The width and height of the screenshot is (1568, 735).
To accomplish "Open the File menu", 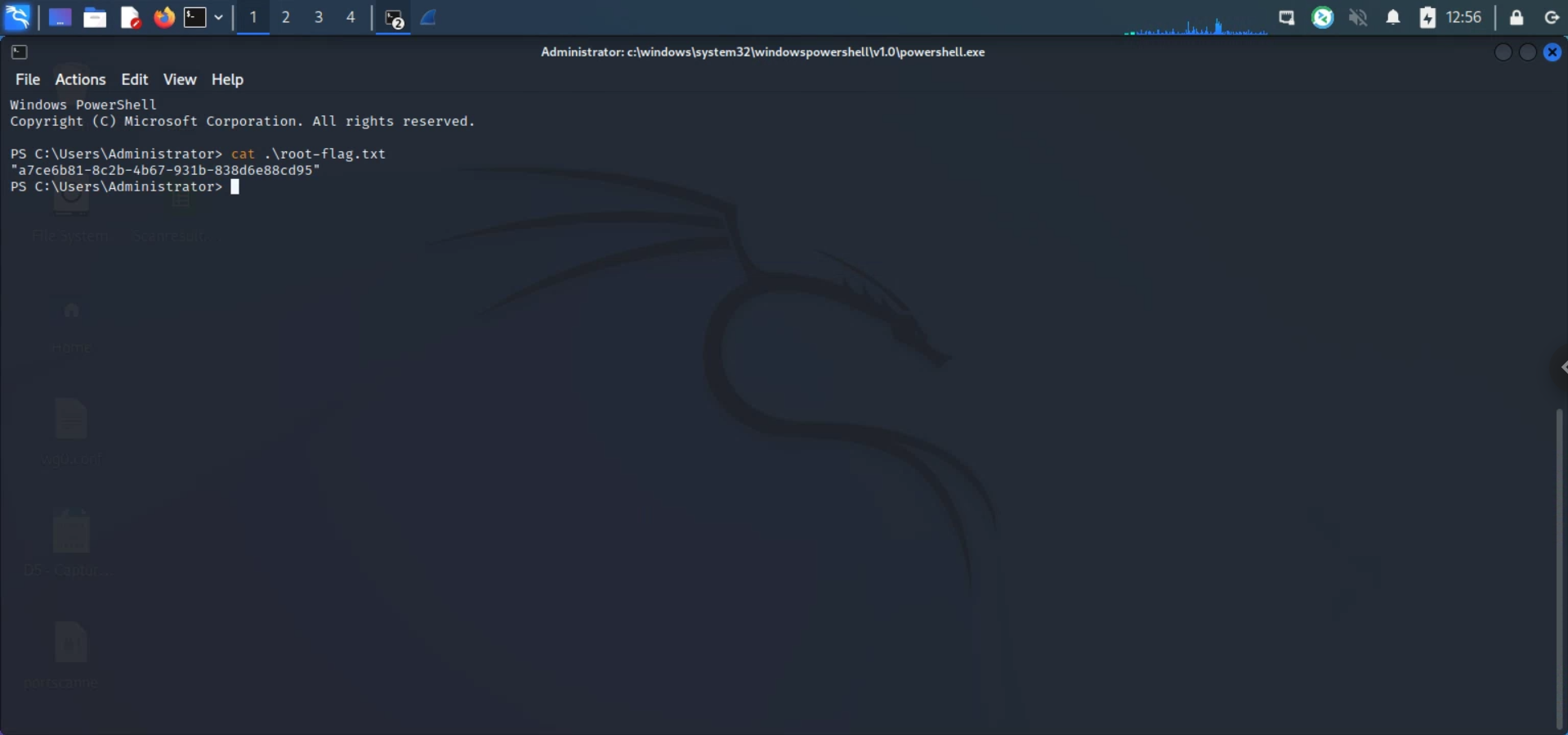I will point(28,79).
